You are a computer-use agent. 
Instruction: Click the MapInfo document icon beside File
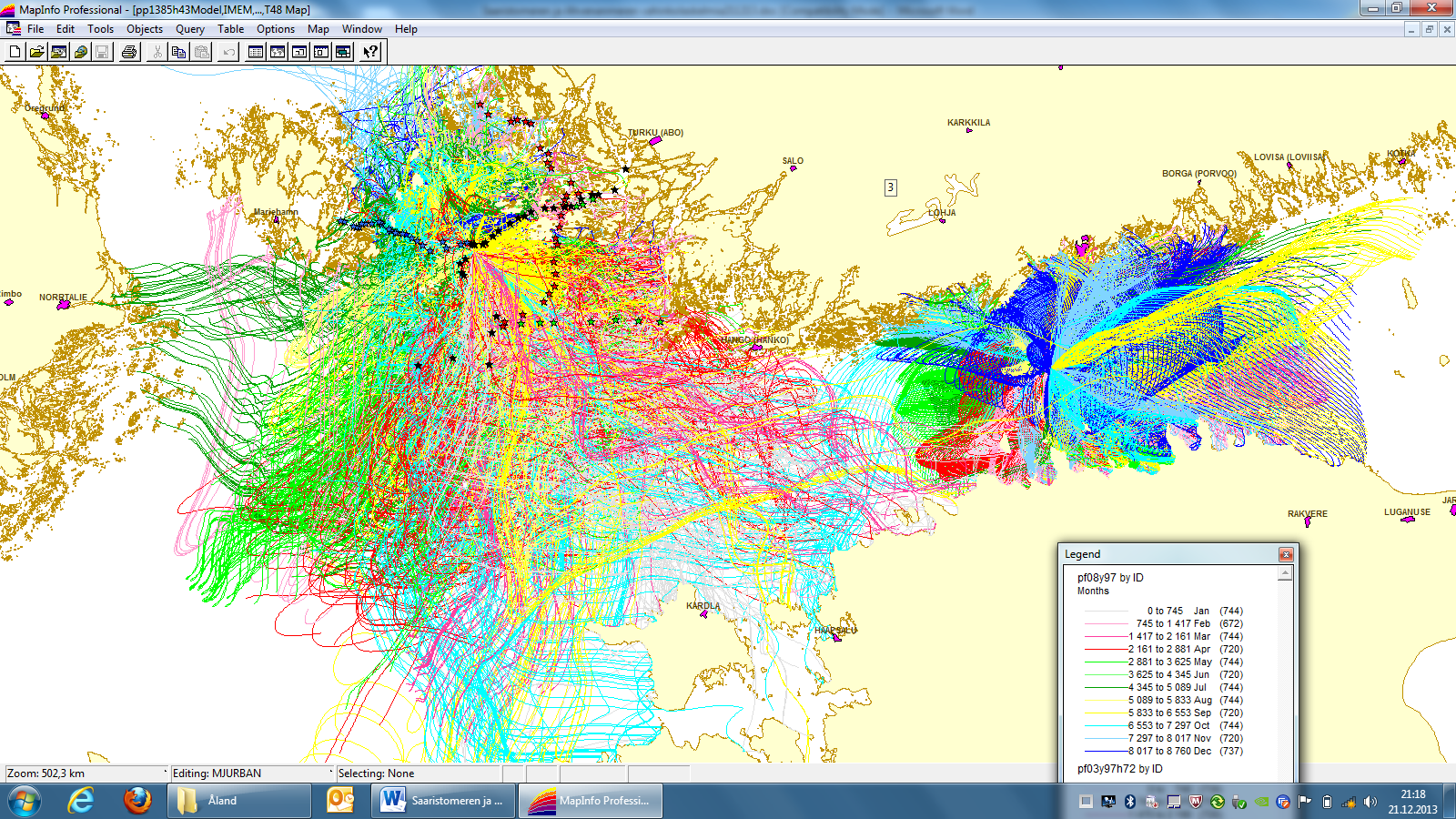(13, 28)
